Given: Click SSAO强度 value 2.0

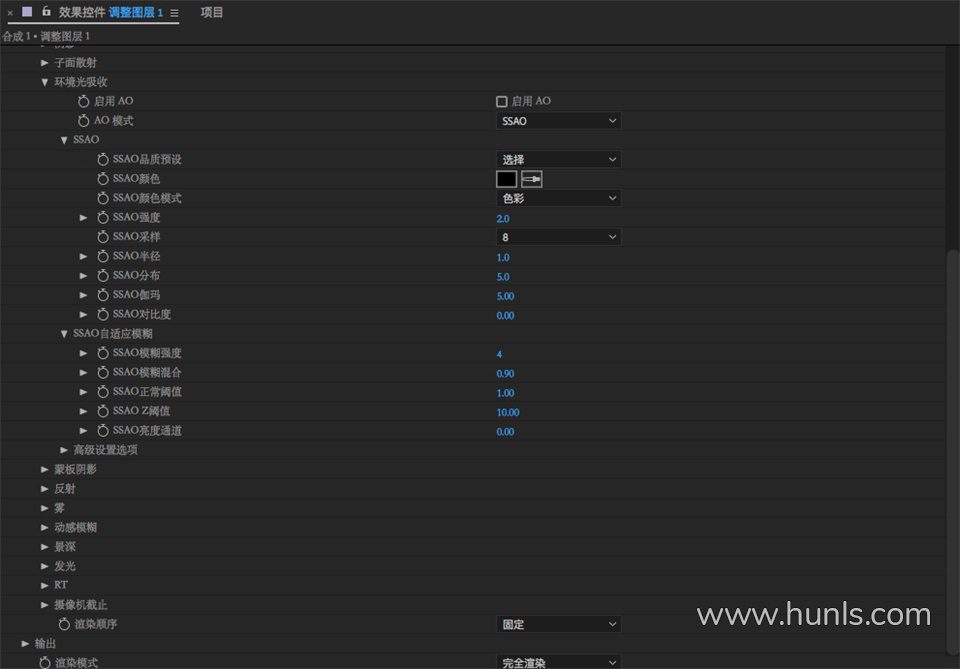Looking at the screenshot, I should [x=503, y=219].
